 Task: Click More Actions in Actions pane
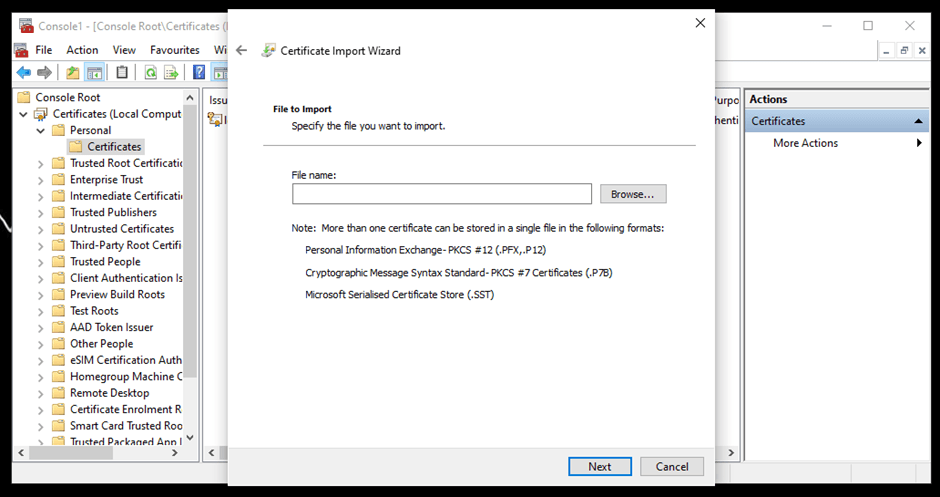[x=805, y=143]
